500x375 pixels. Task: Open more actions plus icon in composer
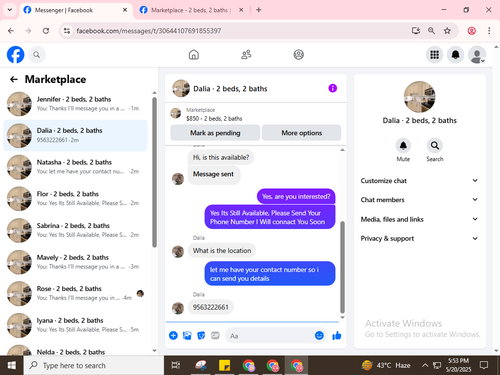click(173, 335)
